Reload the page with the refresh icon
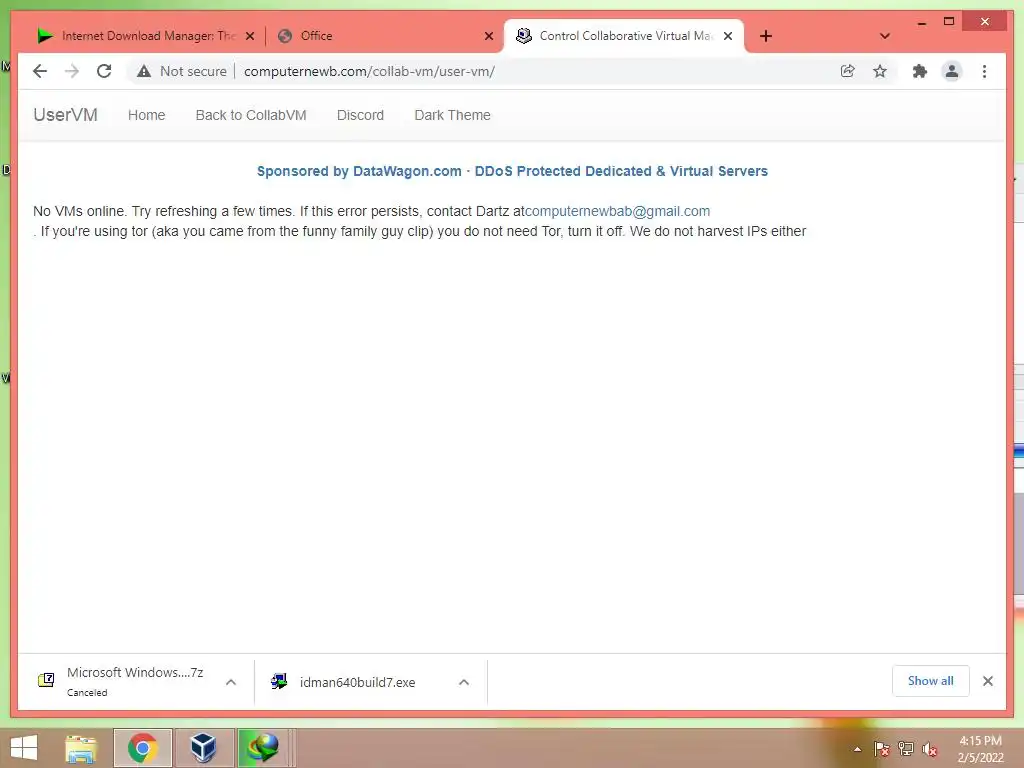Screen dimensions: 1024x768 pyautogui.click(x=104, y=71)
